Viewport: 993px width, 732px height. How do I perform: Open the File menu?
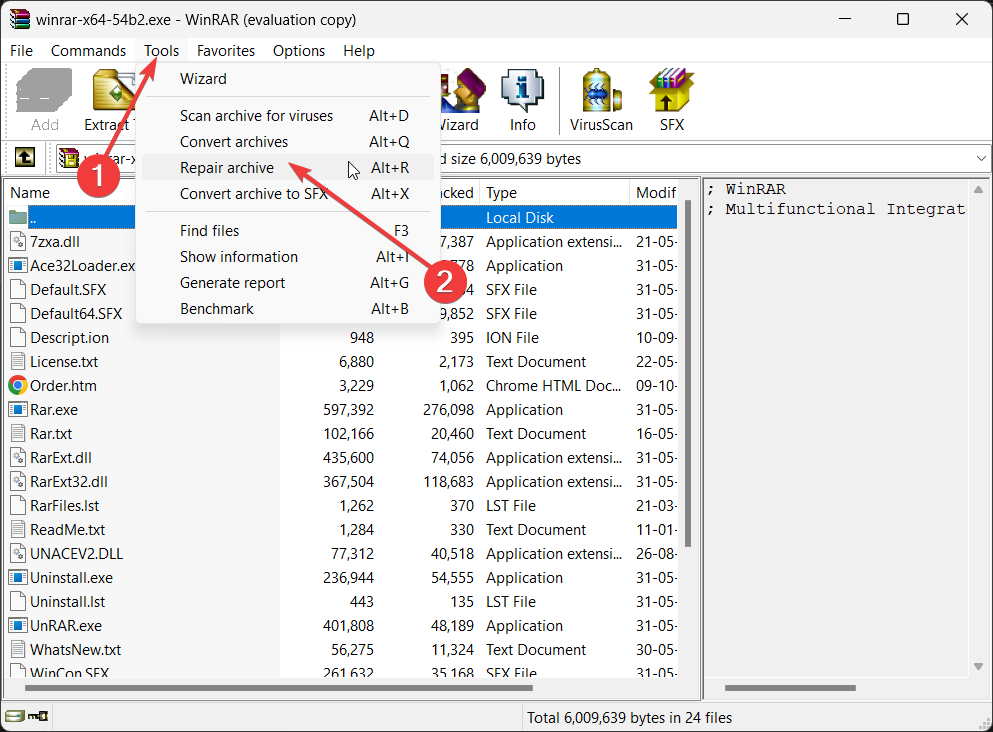(22, 51)
